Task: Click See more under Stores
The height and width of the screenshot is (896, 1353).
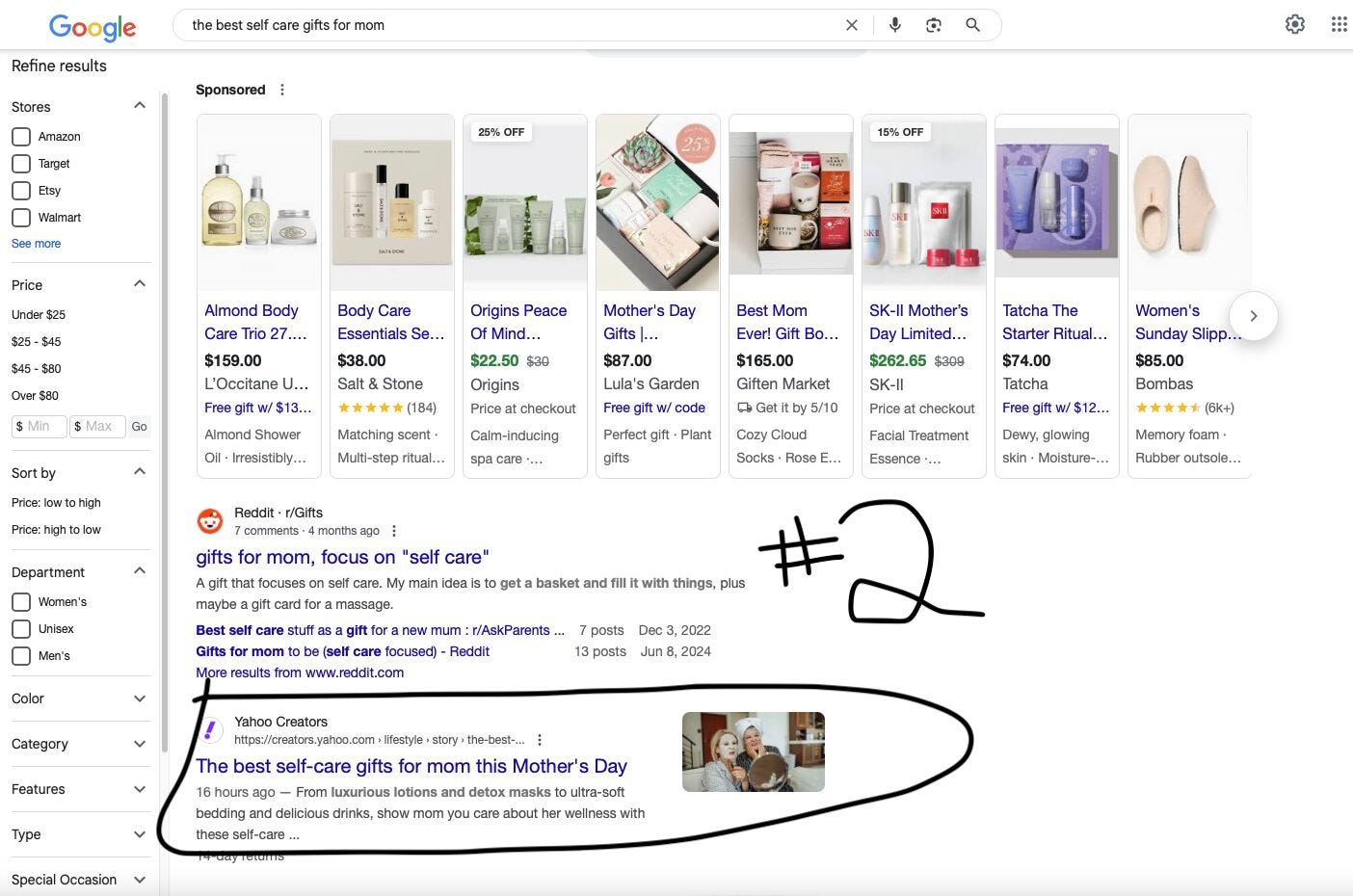Action: [x=36, y=244]
